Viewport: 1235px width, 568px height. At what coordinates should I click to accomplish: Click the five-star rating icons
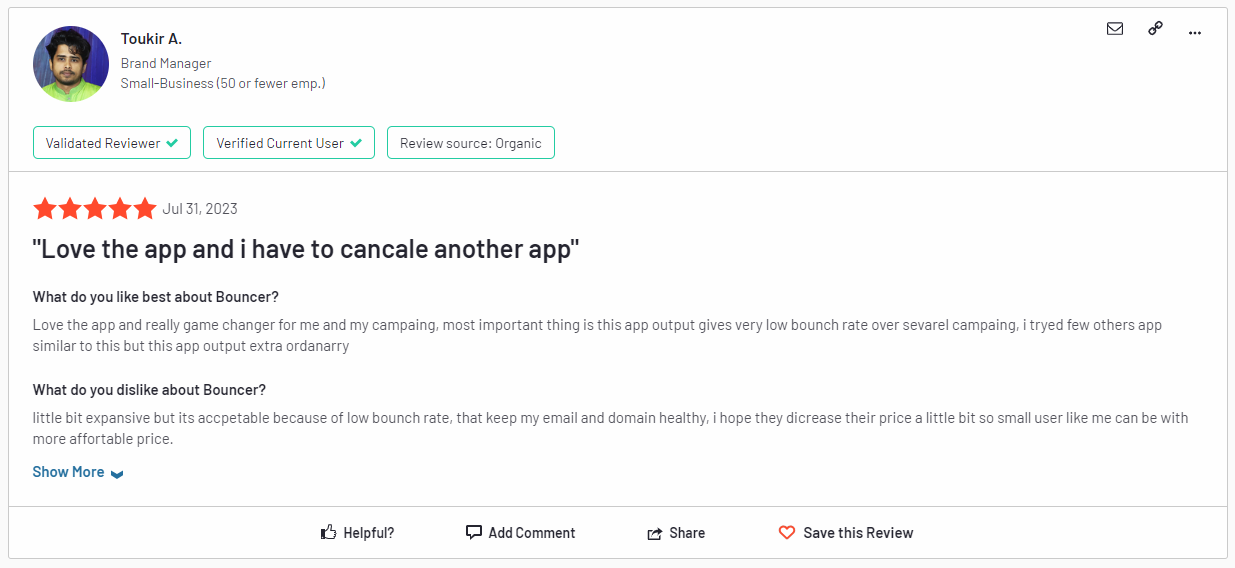coord(95,209)
